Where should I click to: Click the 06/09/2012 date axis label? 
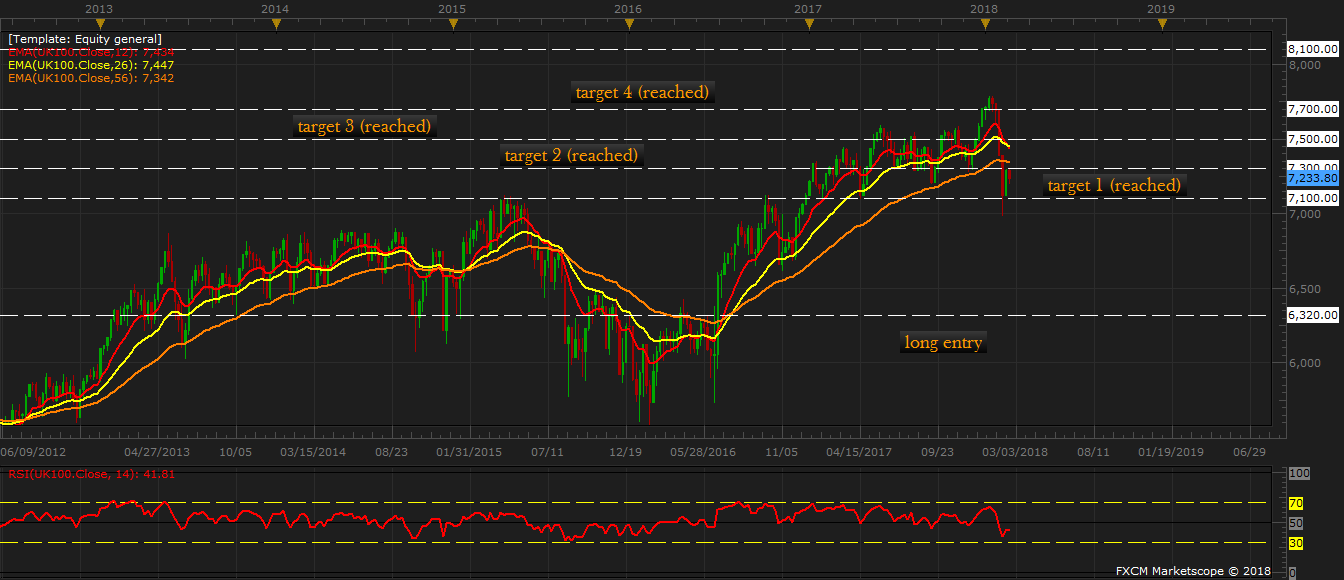click(35, 452)
